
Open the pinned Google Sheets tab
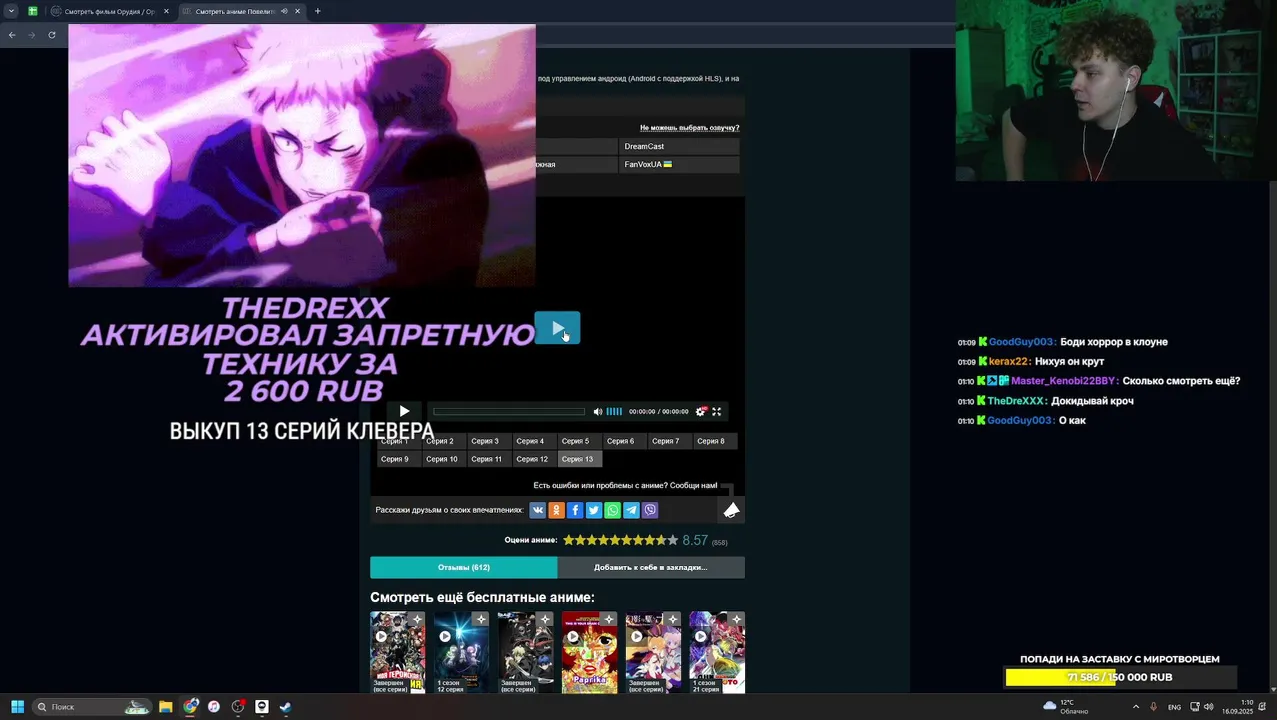tap(33, 11)
